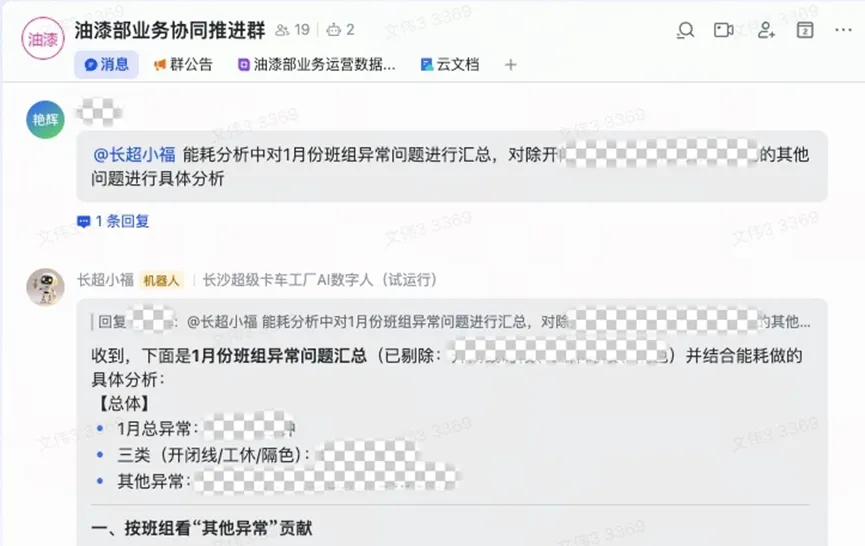Open search in chat header

[x=685, y=30]
